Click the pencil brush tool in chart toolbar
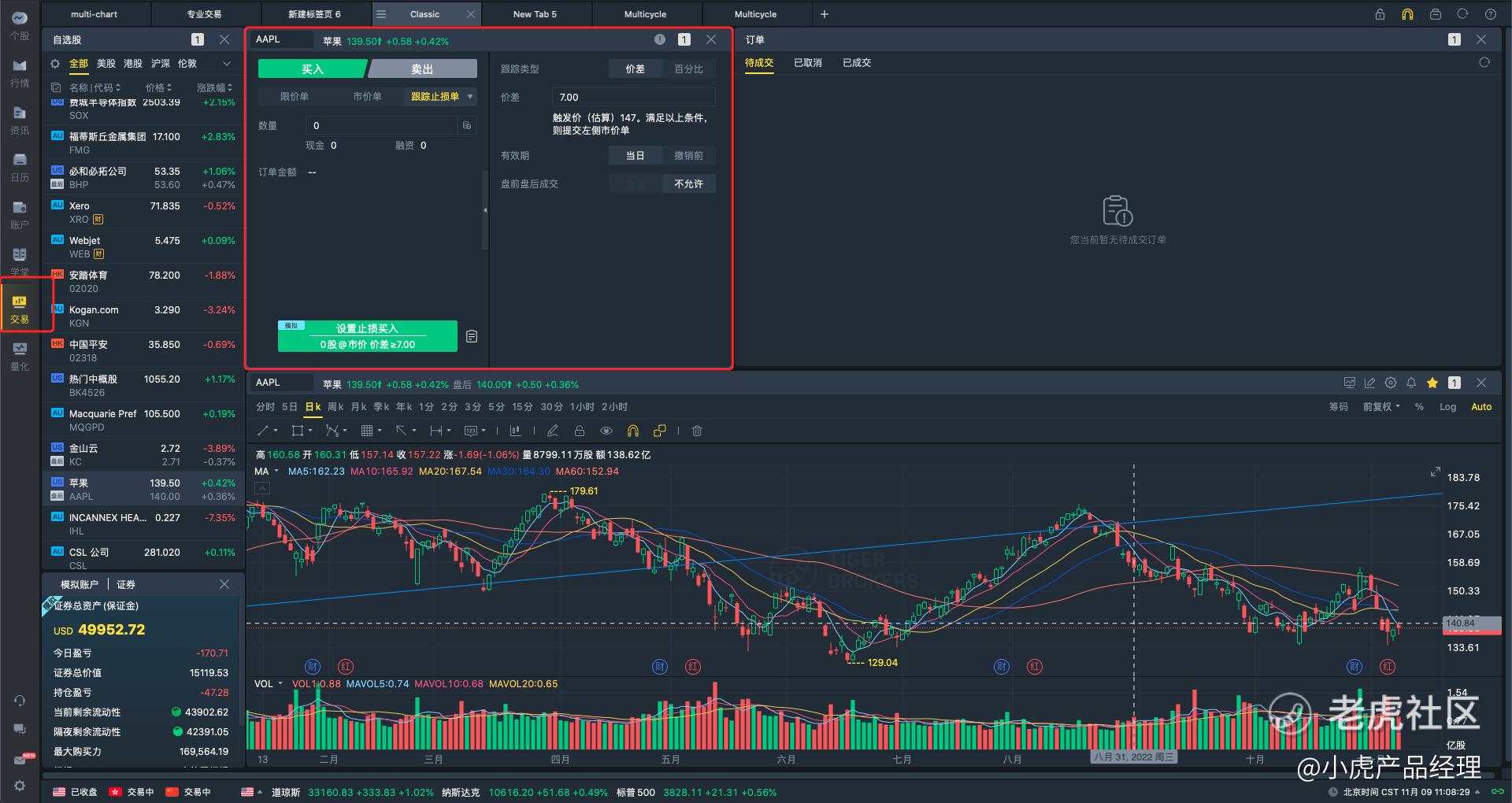The width and height of the screenshot is (1512, 803). [552, 431]
